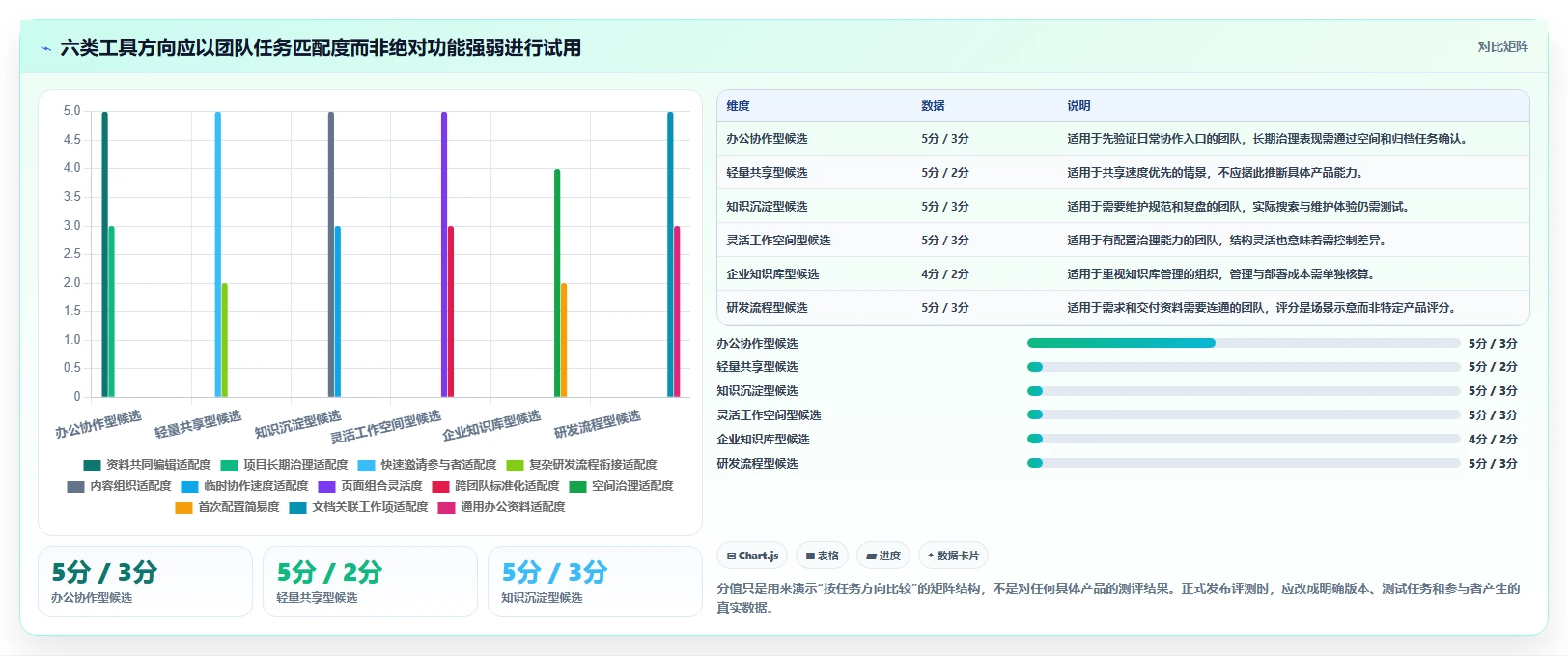Click 4分 / 2分 value beside progress list
Image resolution: width=1568 pixels, height=656 pixels.
1493,439
